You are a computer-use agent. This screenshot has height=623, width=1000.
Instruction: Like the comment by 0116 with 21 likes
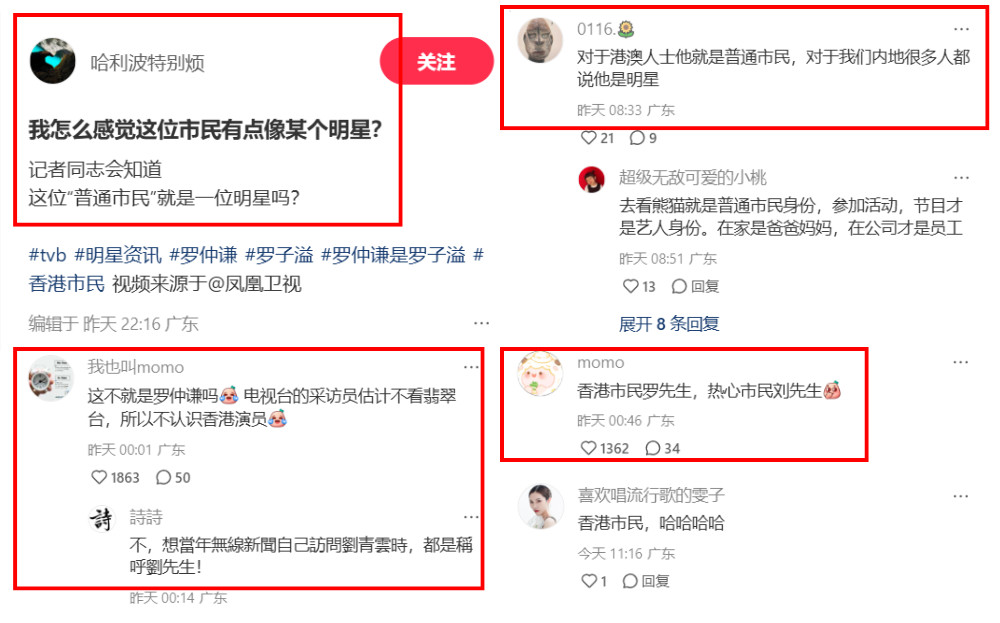[x=598, y=138]
